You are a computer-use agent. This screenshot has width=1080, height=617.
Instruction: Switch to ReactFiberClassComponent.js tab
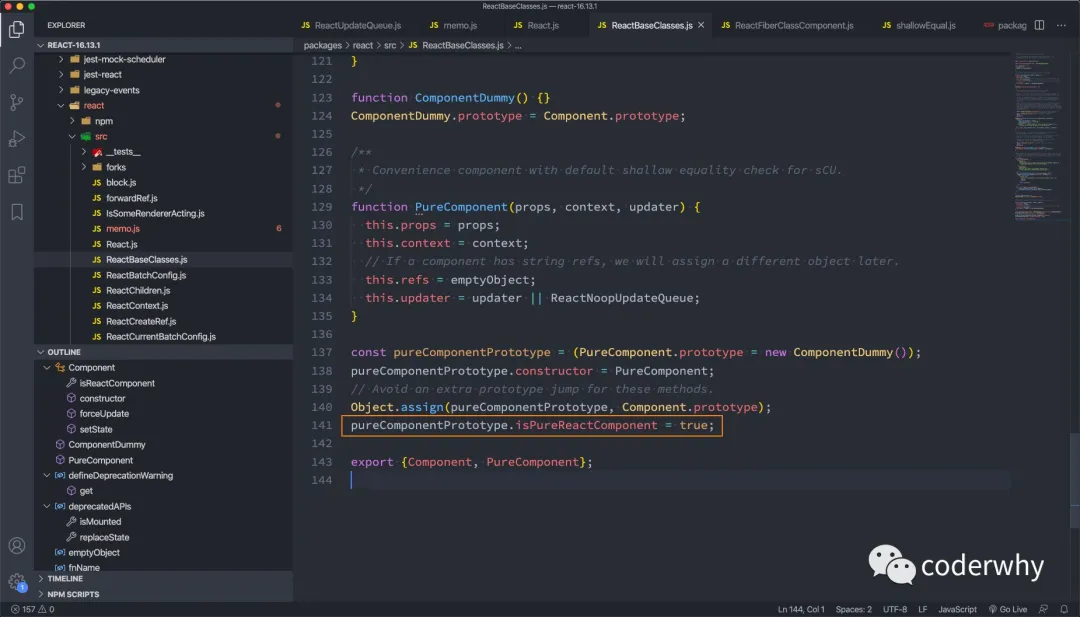(x=787, y=25)
